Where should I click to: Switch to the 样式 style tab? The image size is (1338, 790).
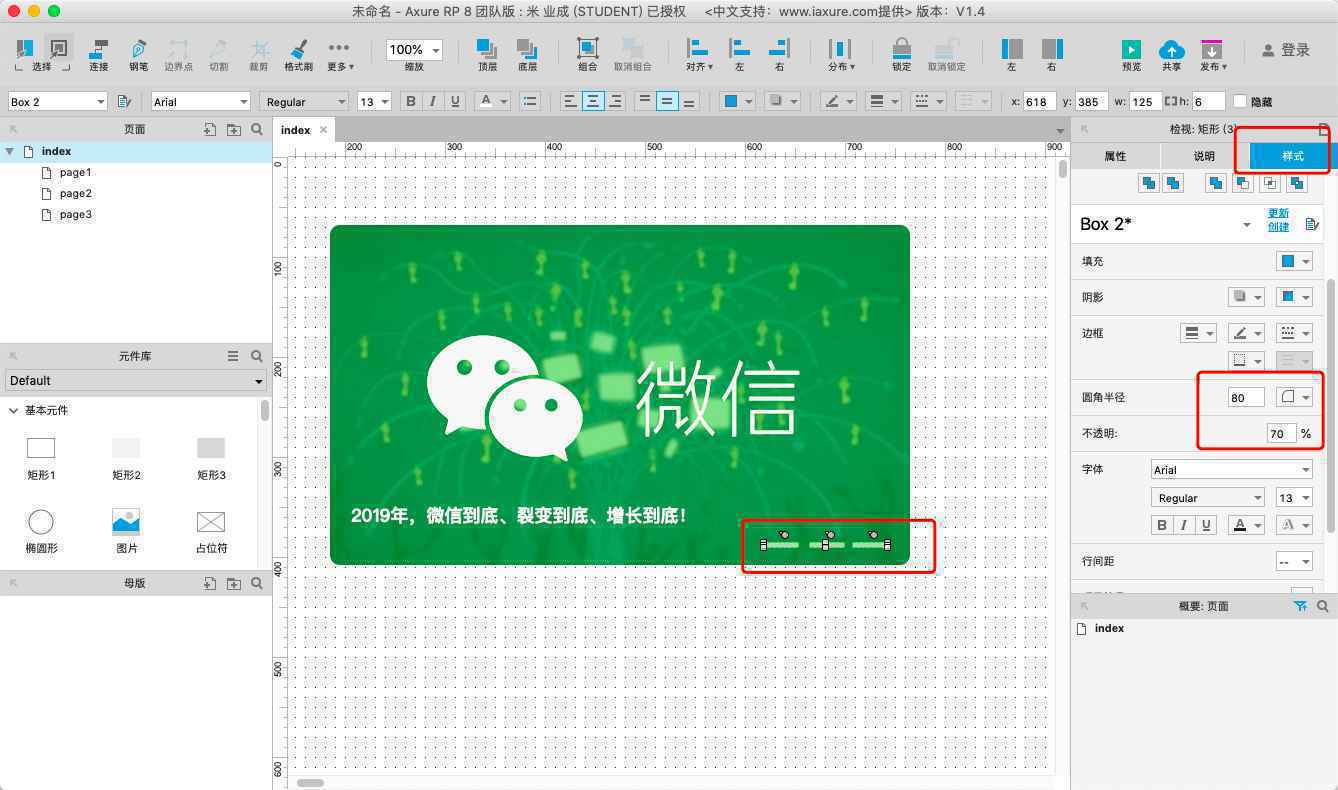point(1293,156)
